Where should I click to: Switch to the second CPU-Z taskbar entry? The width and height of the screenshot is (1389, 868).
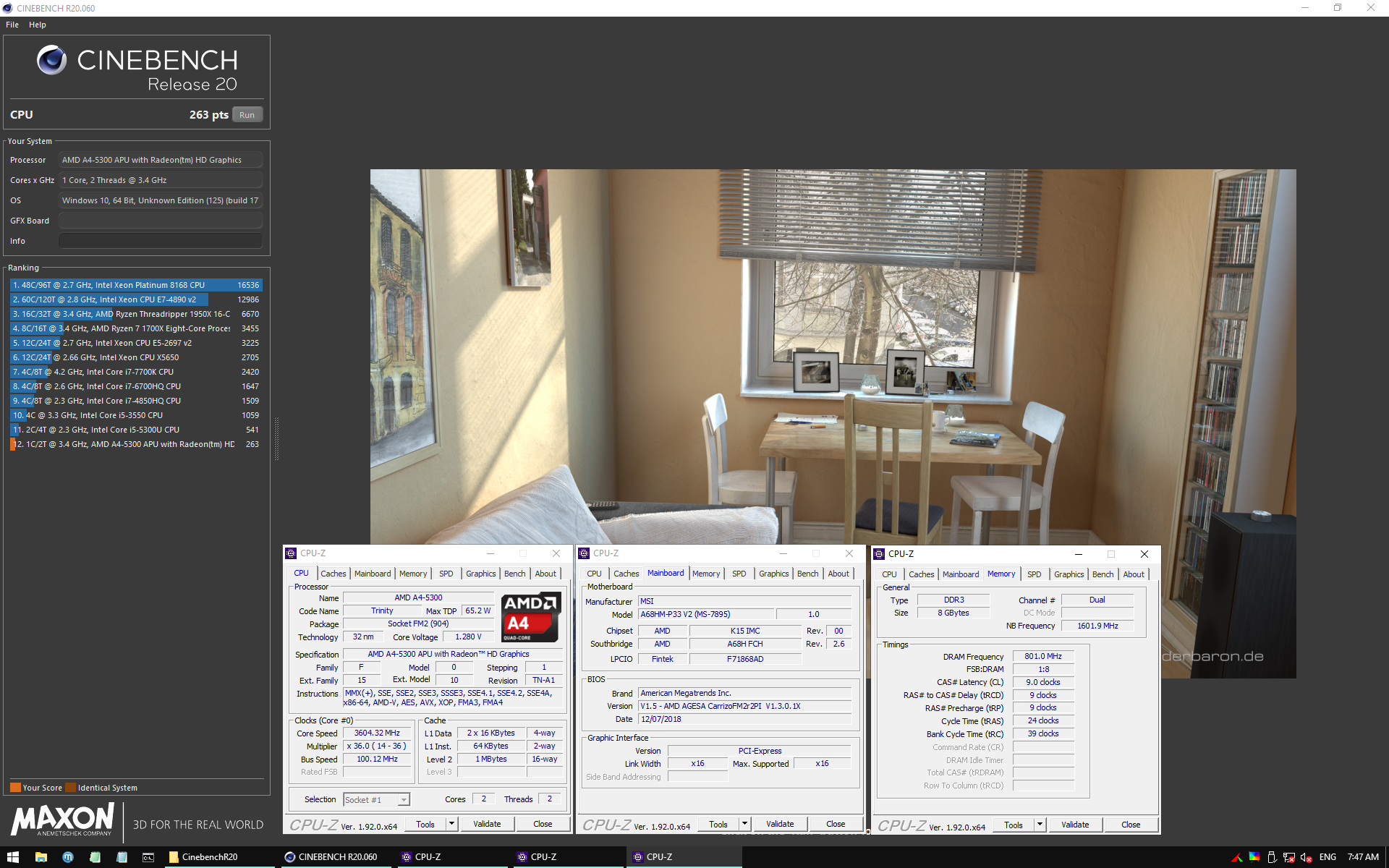(x=568, y=857)
